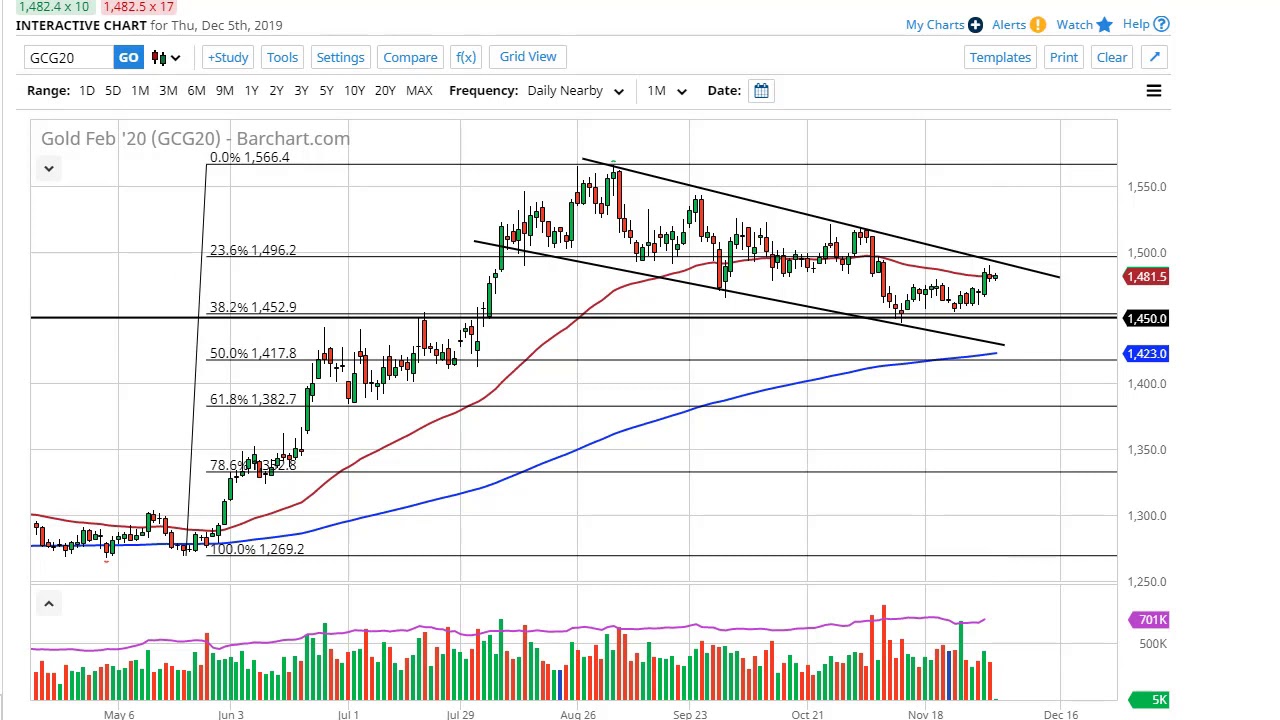
Task: Expand chart to full screen with the arrow icon
Action: coord(1154,57)
